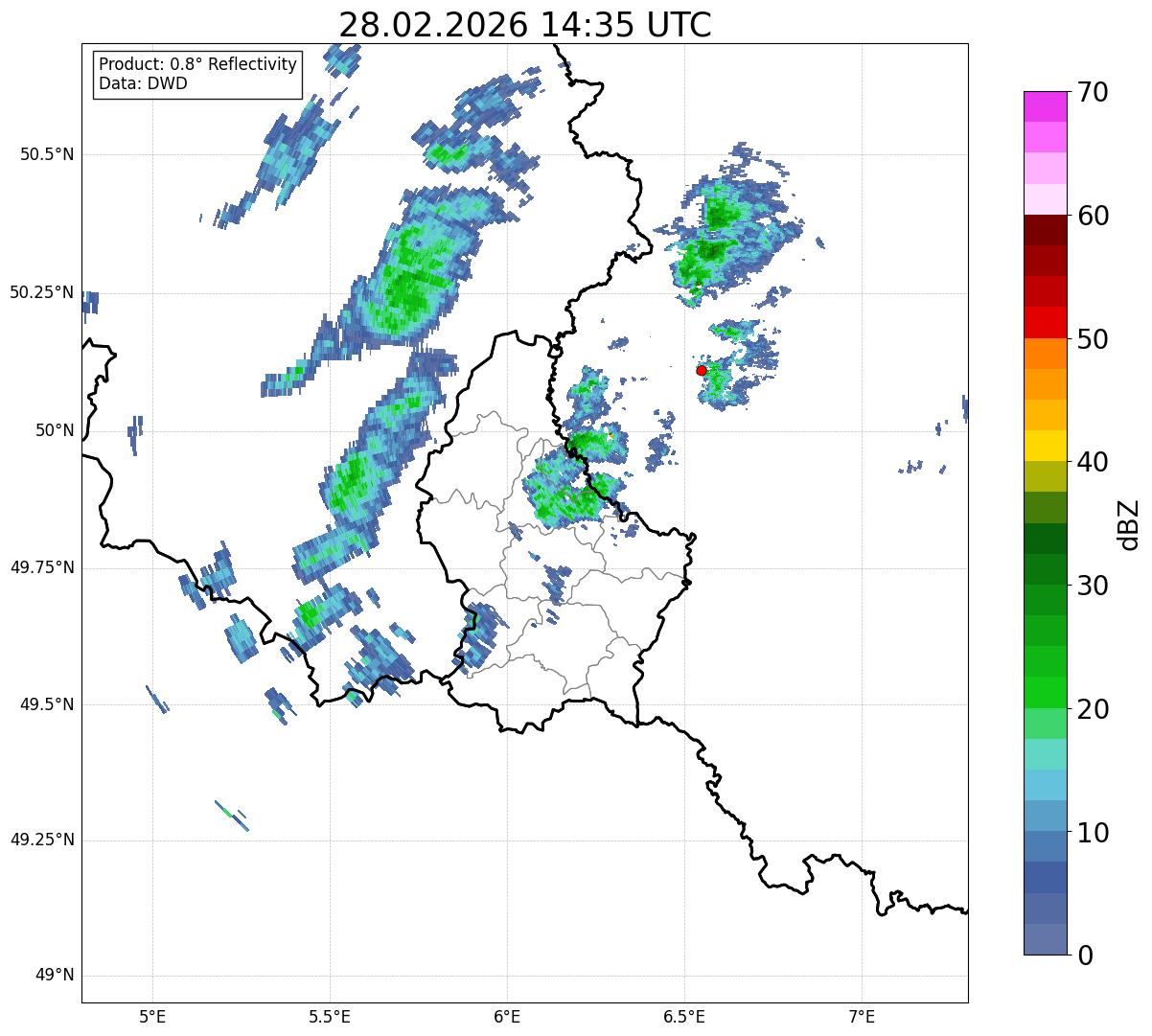The image size is (1152, 1036).
Task: Click the 'Product: 0.8° Reflectivity' text
Action: 198,64
